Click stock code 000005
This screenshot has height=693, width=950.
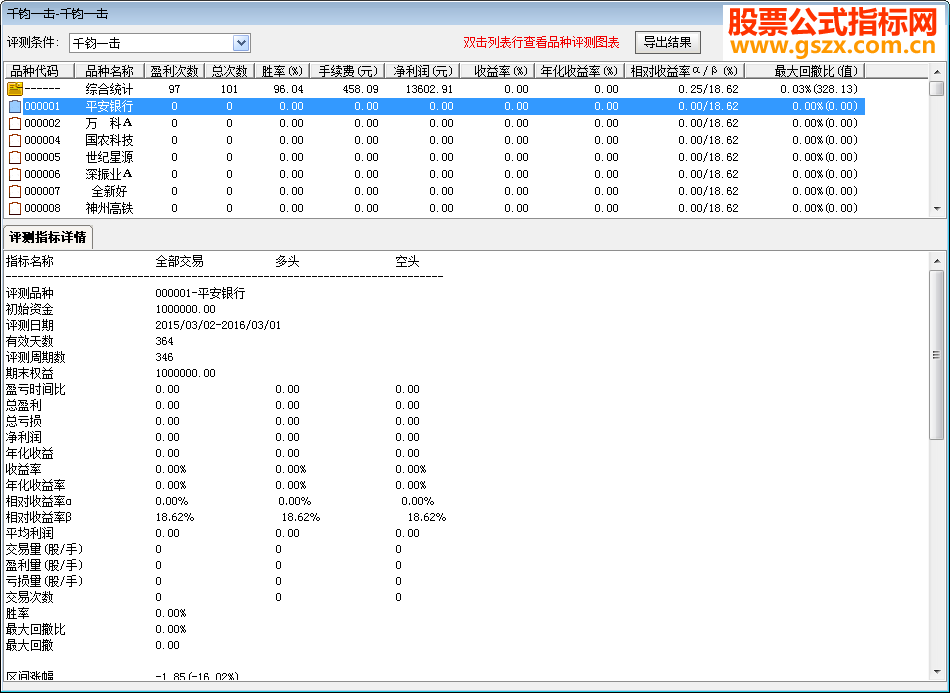pyautogui.click(x=42, y=157)
